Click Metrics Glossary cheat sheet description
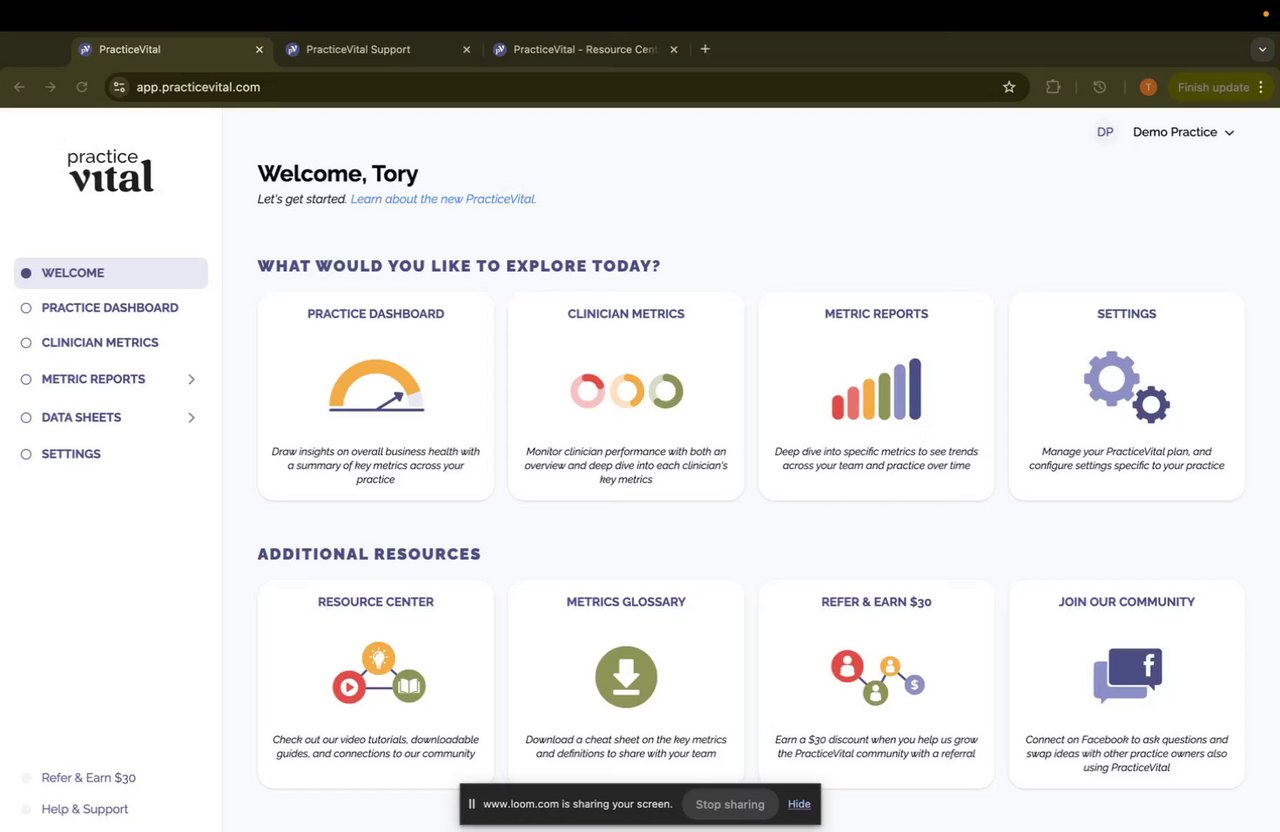This screenshot has height=832, width=1280. tap(626, 747)
